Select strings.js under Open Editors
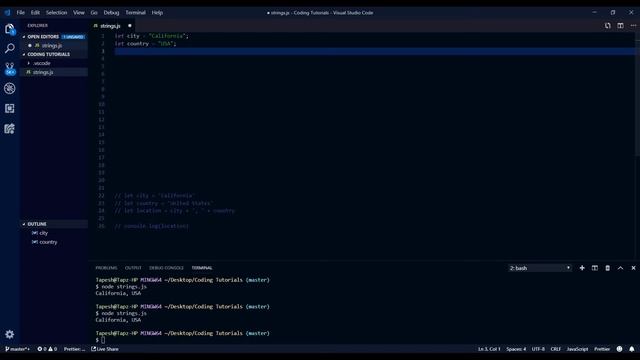The image size is (640, 360). tap(52, 46)
